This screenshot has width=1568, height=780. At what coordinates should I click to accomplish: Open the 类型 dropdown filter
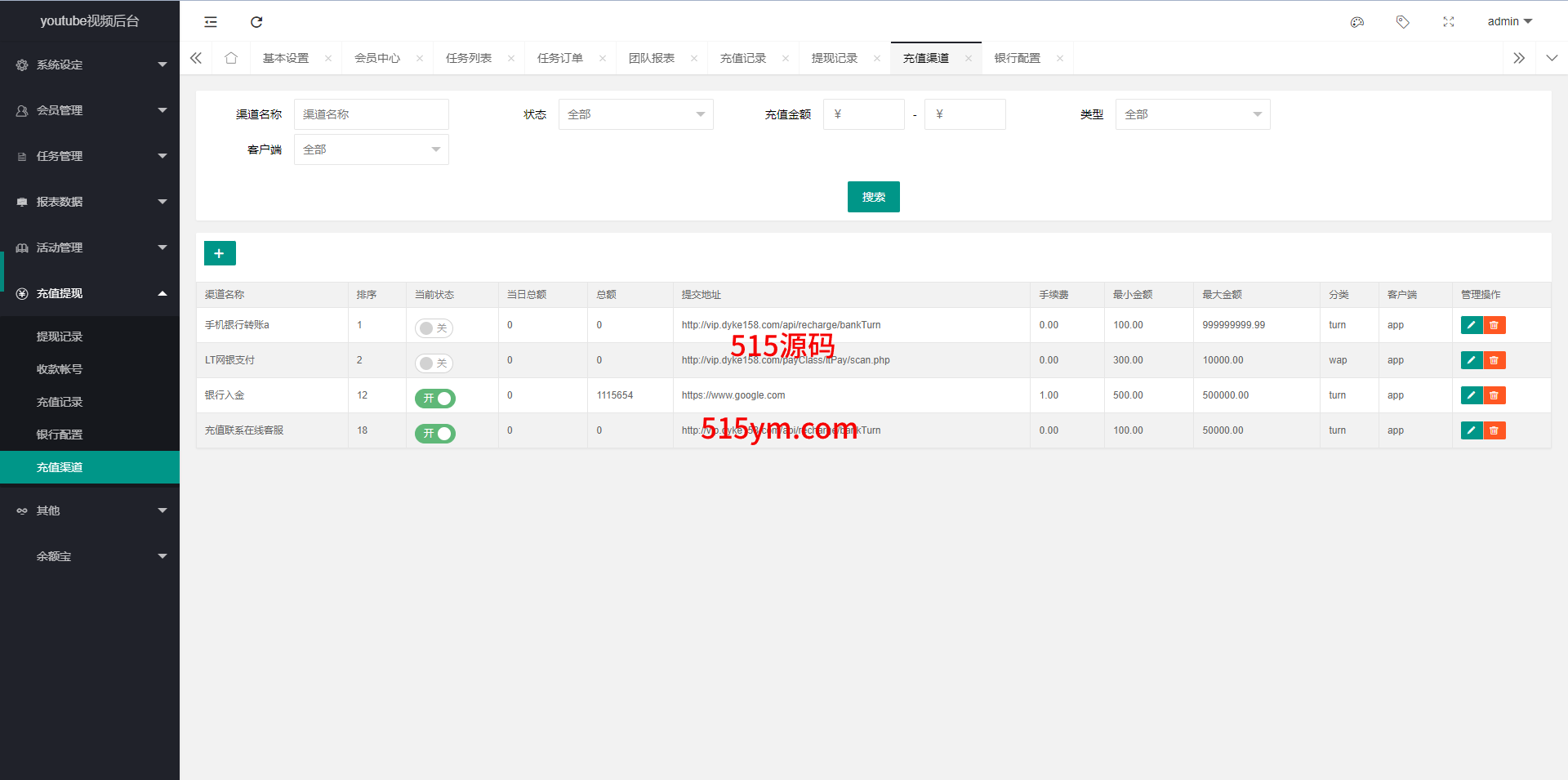pos(1192,114)
